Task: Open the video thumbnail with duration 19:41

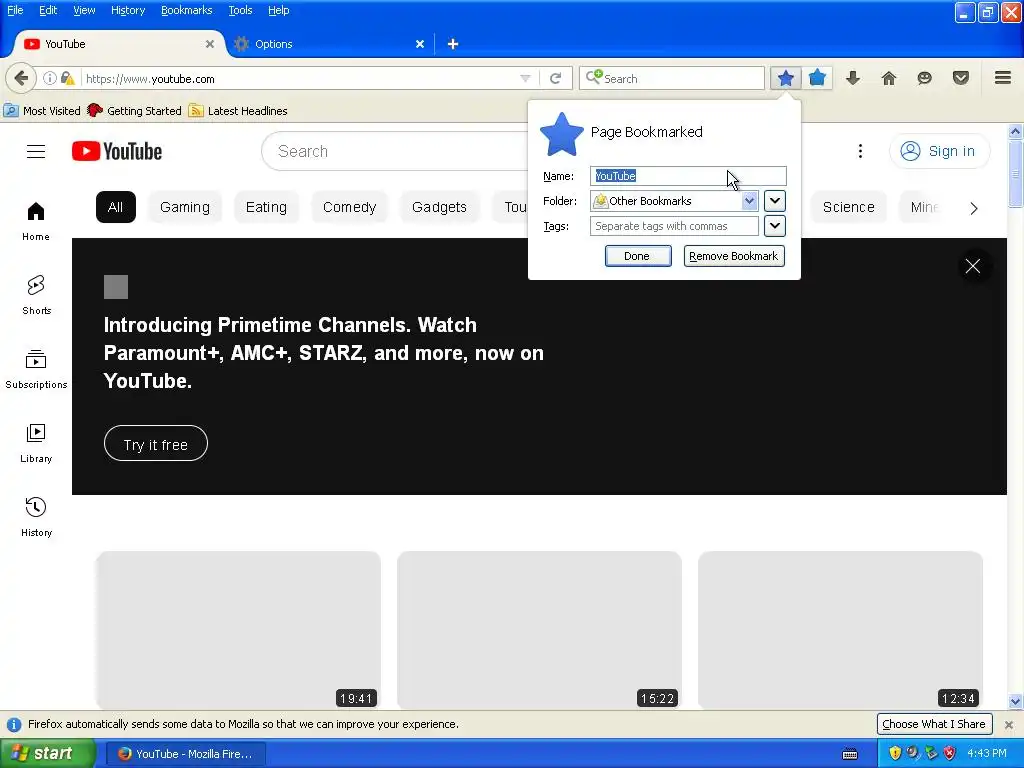Action: click(x=238, y=630)
